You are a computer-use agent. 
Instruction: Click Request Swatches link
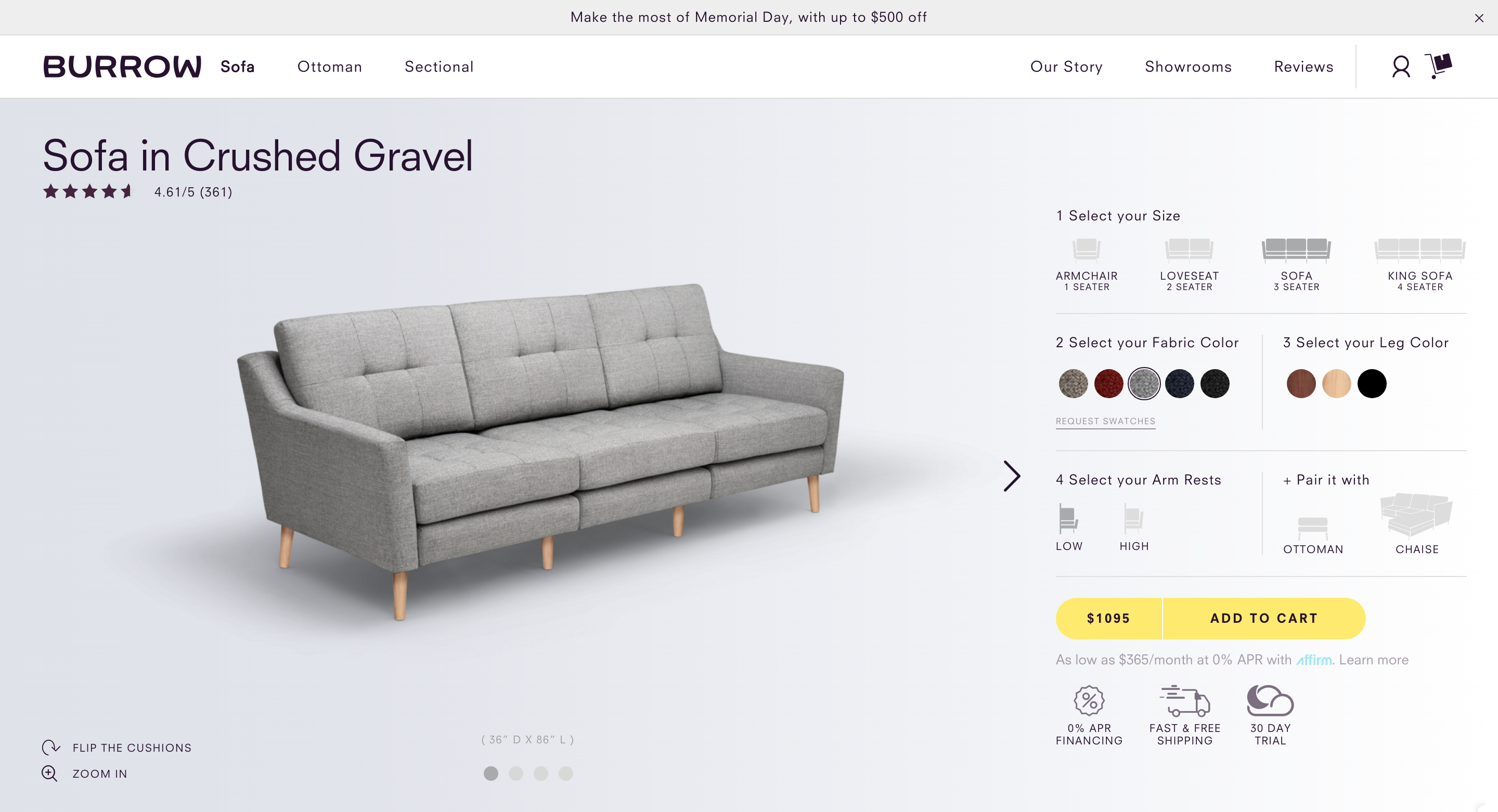click(1105, 420)
